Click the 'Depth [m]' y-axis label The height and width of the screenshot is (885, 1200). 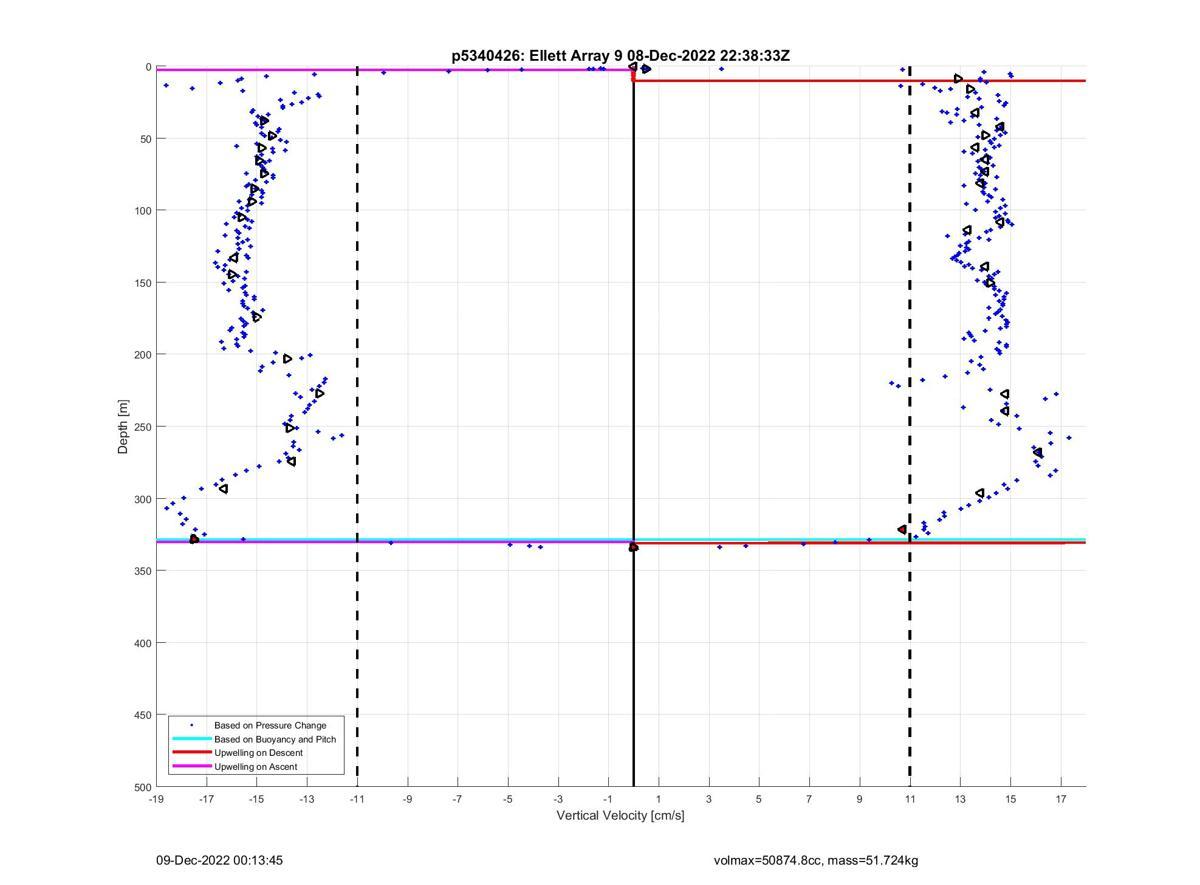click(124, 427)
